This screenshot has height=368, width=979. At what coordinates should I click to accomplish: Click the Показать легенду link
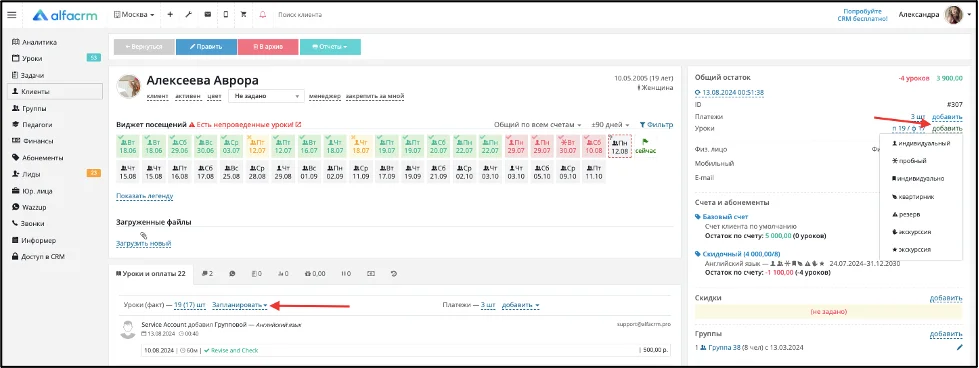click(145, 196)
